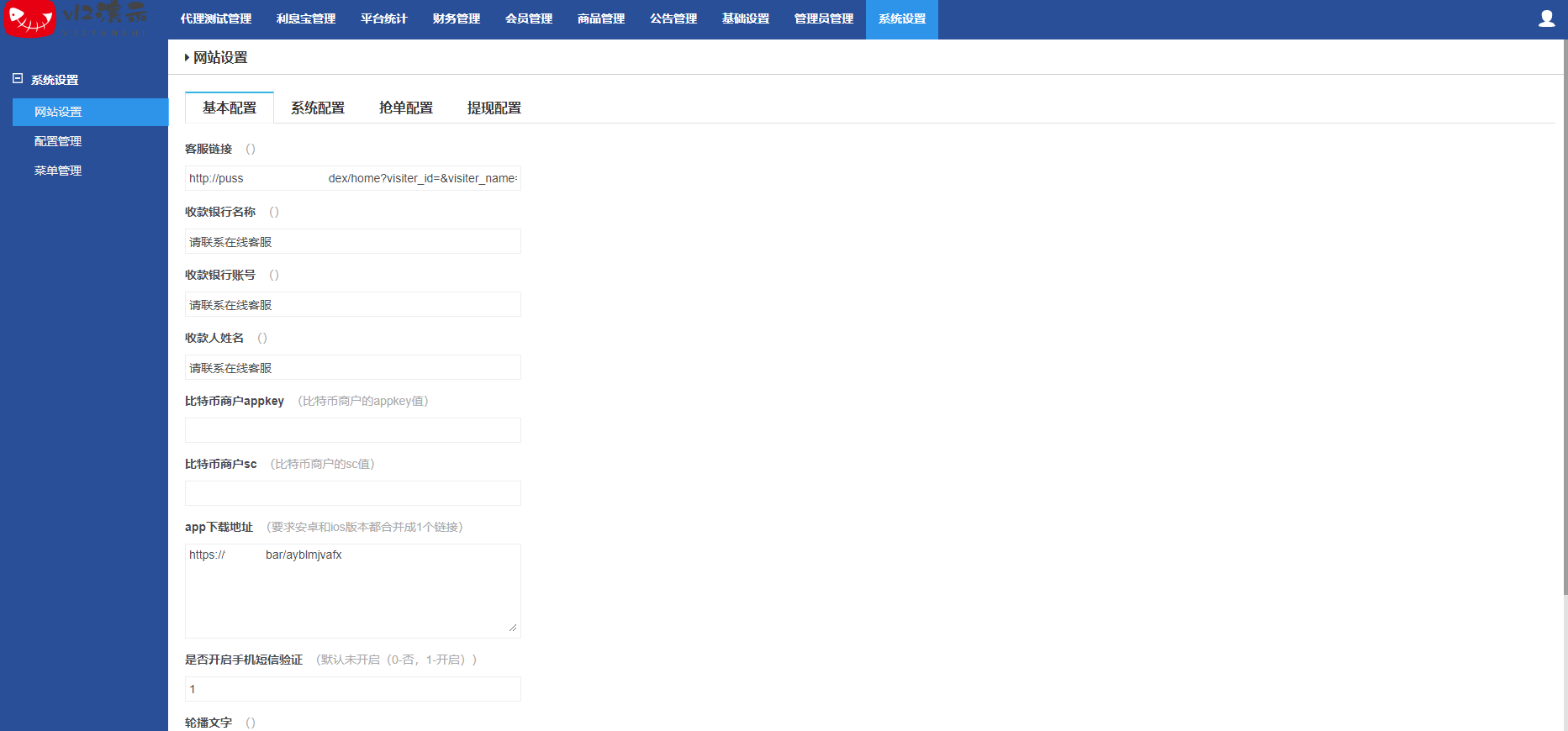Select the 基本配置 tab
Viewport: 1568px width, 731px height.
(x=230, y=108)
